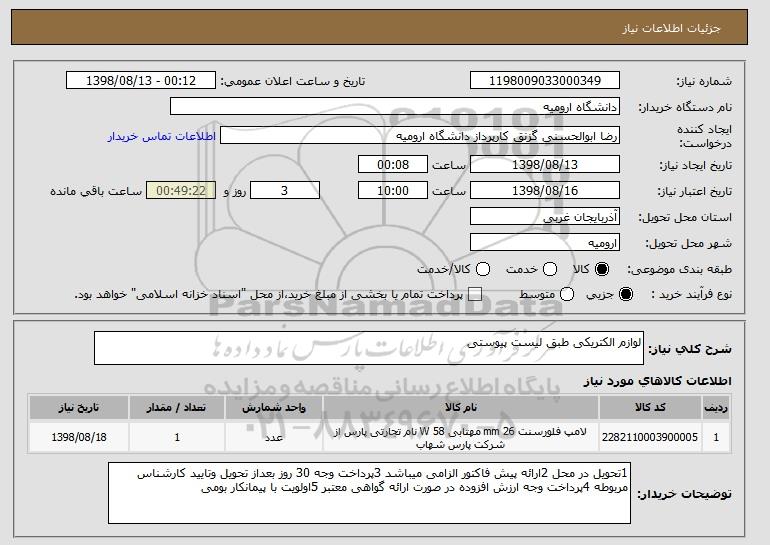Click the validity time field 10:00
This screenshot has height=545, width=770.
[x=393, y=191]
